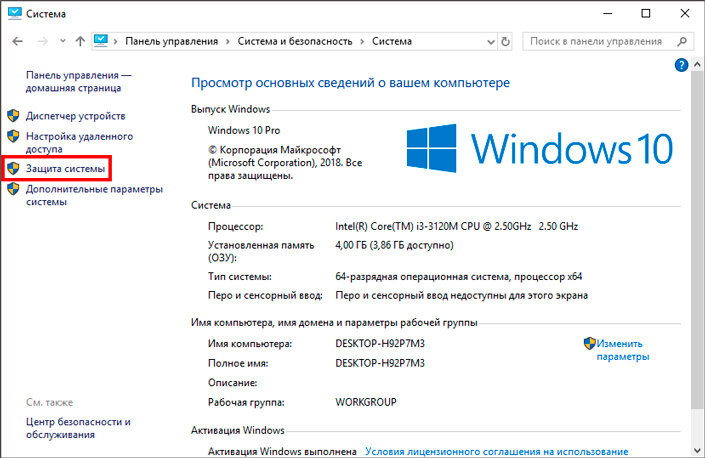Click DESKTOP-H92P7M3 beside Полное имя
The width and height of the screenshot is (705, 458).
(380, 363)
